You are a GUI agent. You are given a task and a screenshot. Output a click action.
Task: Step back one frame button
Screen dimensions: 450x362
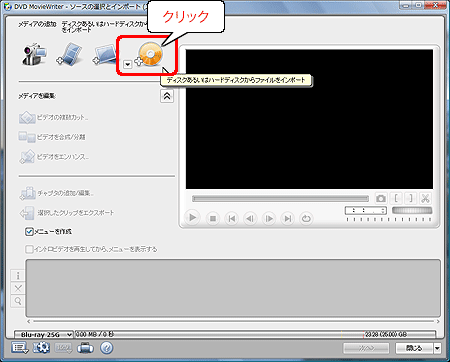pyautogui.click(x=250, y=219)
